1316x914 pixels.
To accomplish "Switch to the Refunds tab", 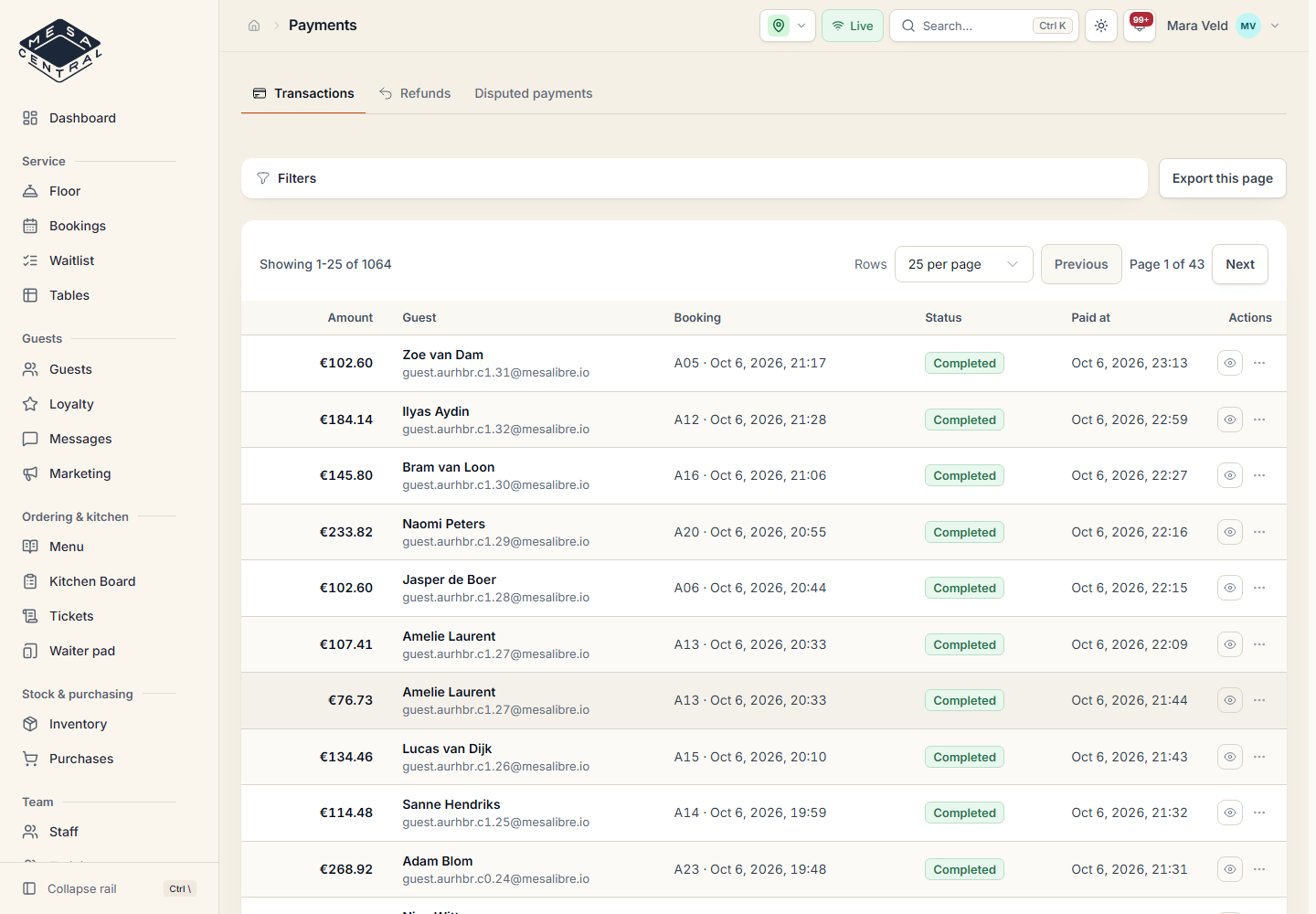I will 415,93.
